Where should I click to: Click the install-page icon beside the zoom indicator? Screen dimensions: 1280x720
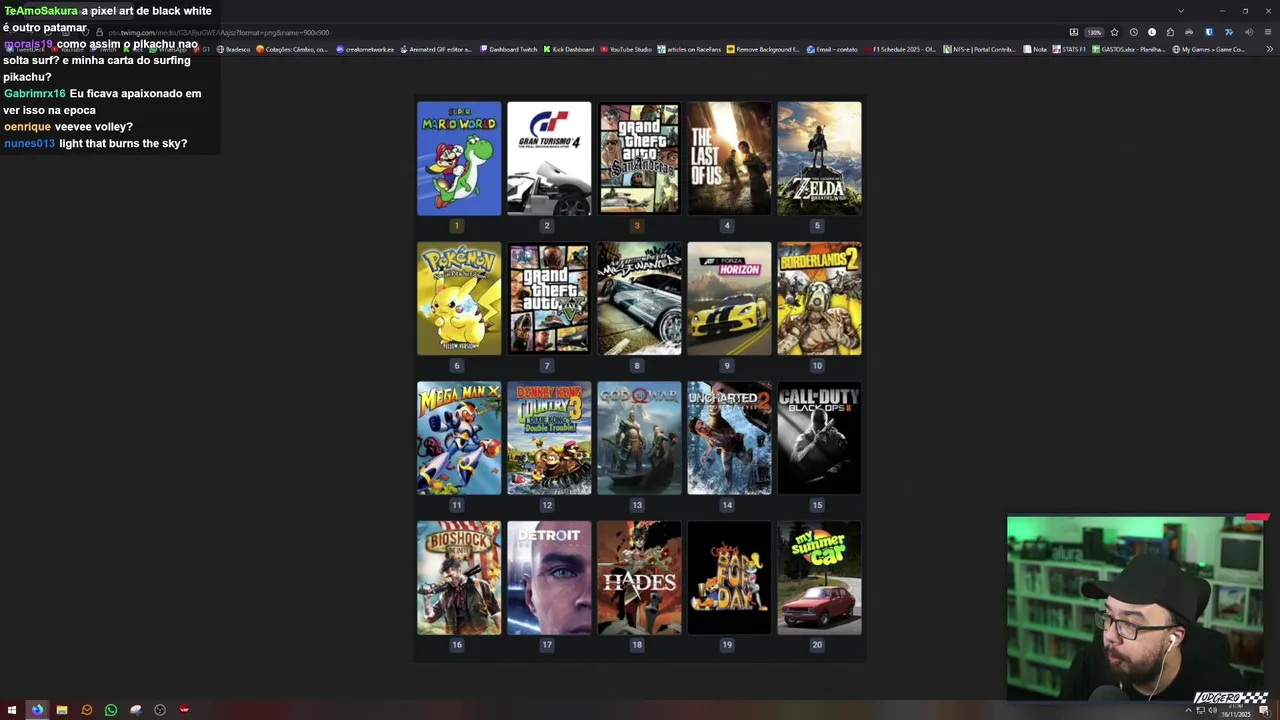(1074, 32)
